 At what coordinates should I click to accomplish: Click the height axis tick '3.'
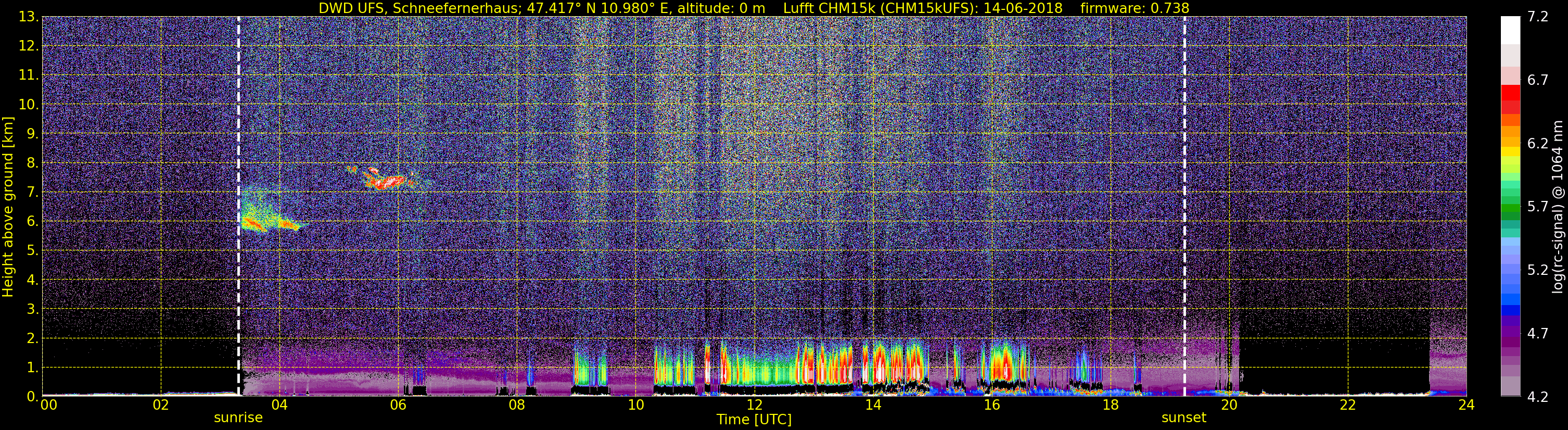click(x=32, y=309)
